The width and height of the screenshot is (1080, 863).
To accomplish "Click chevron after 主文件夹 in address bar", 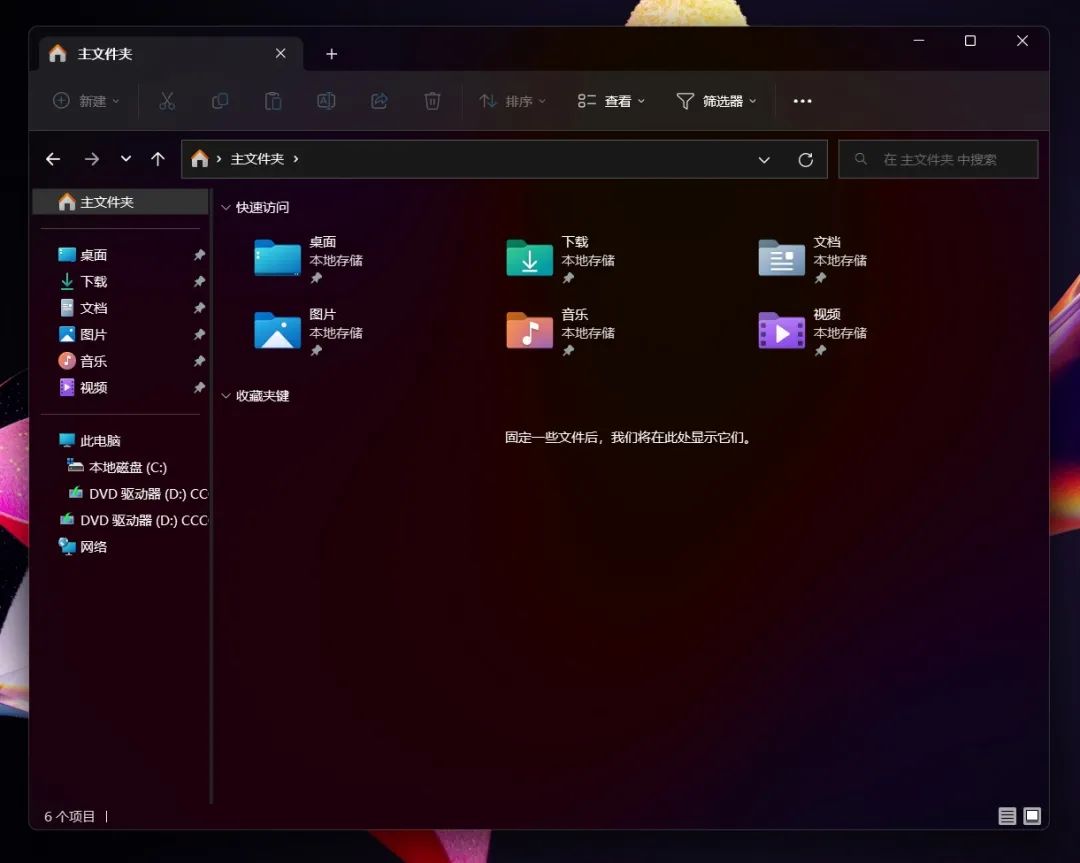I will click(295, 159).
